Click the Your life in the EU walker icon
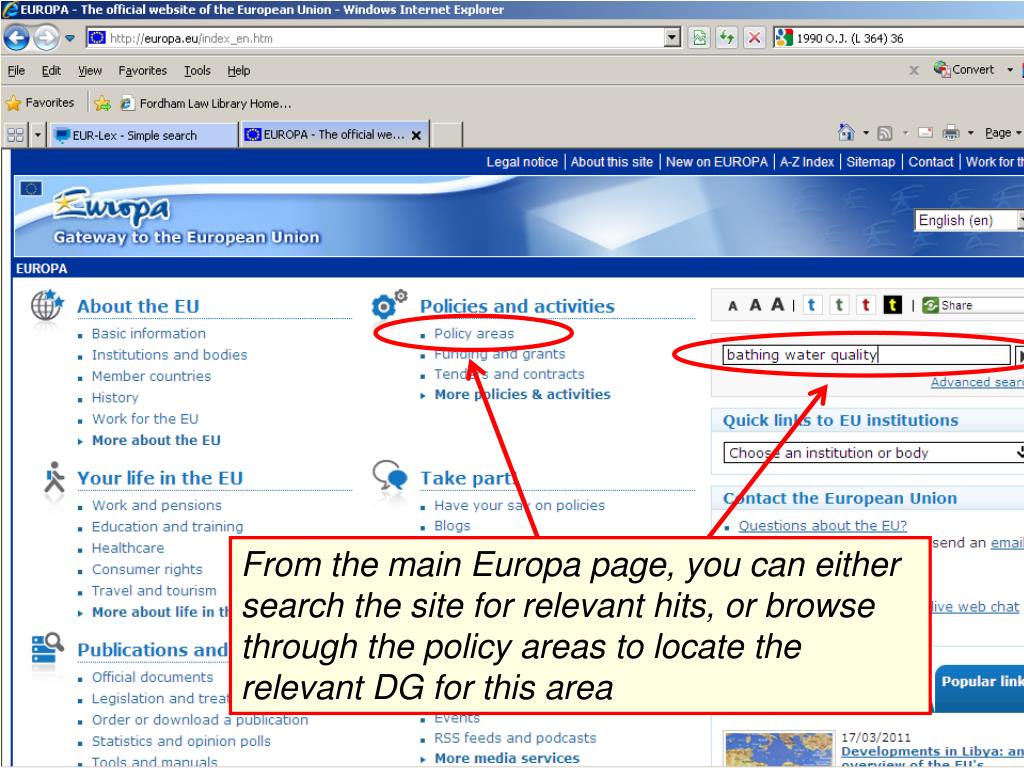Screen dimensions: 1024x768 55,478
